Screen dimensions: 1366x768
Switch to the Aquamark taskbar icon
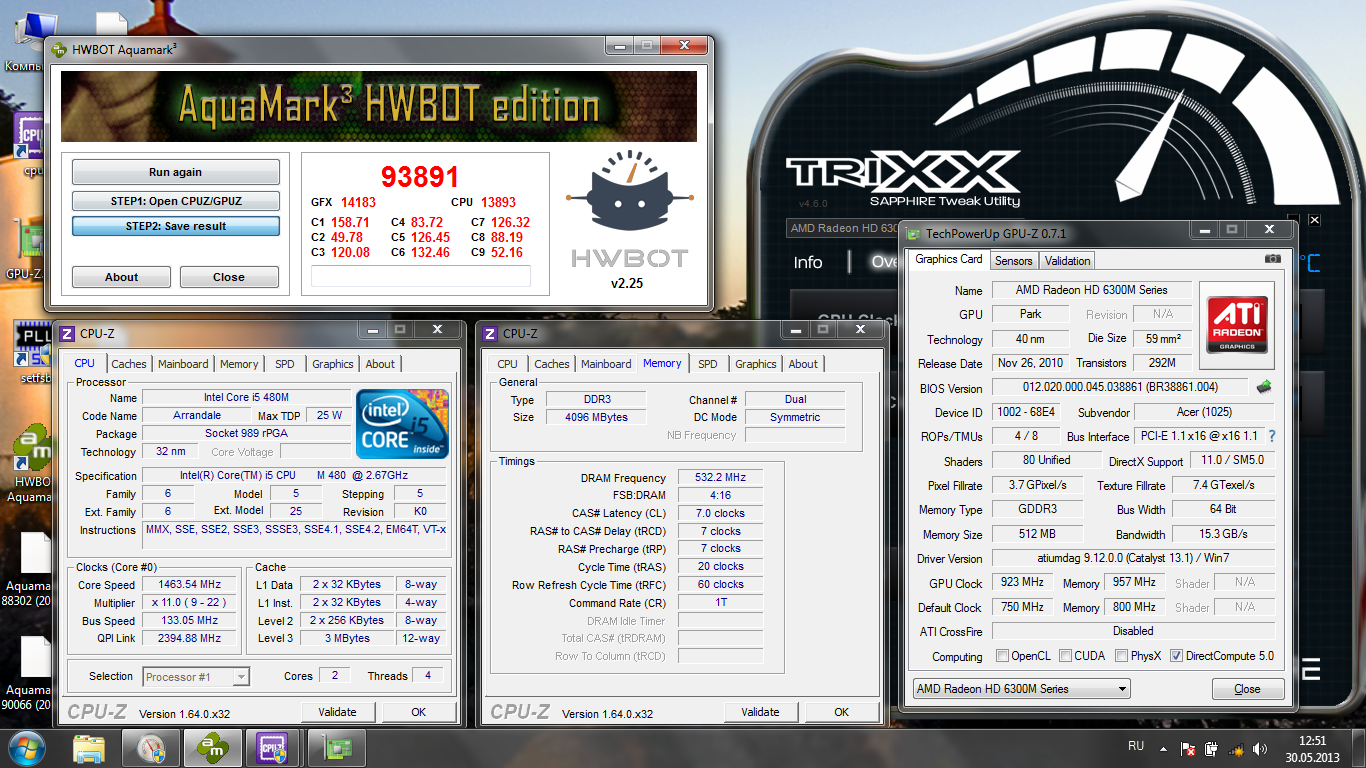pyautogui.click(x=211, y=748)
